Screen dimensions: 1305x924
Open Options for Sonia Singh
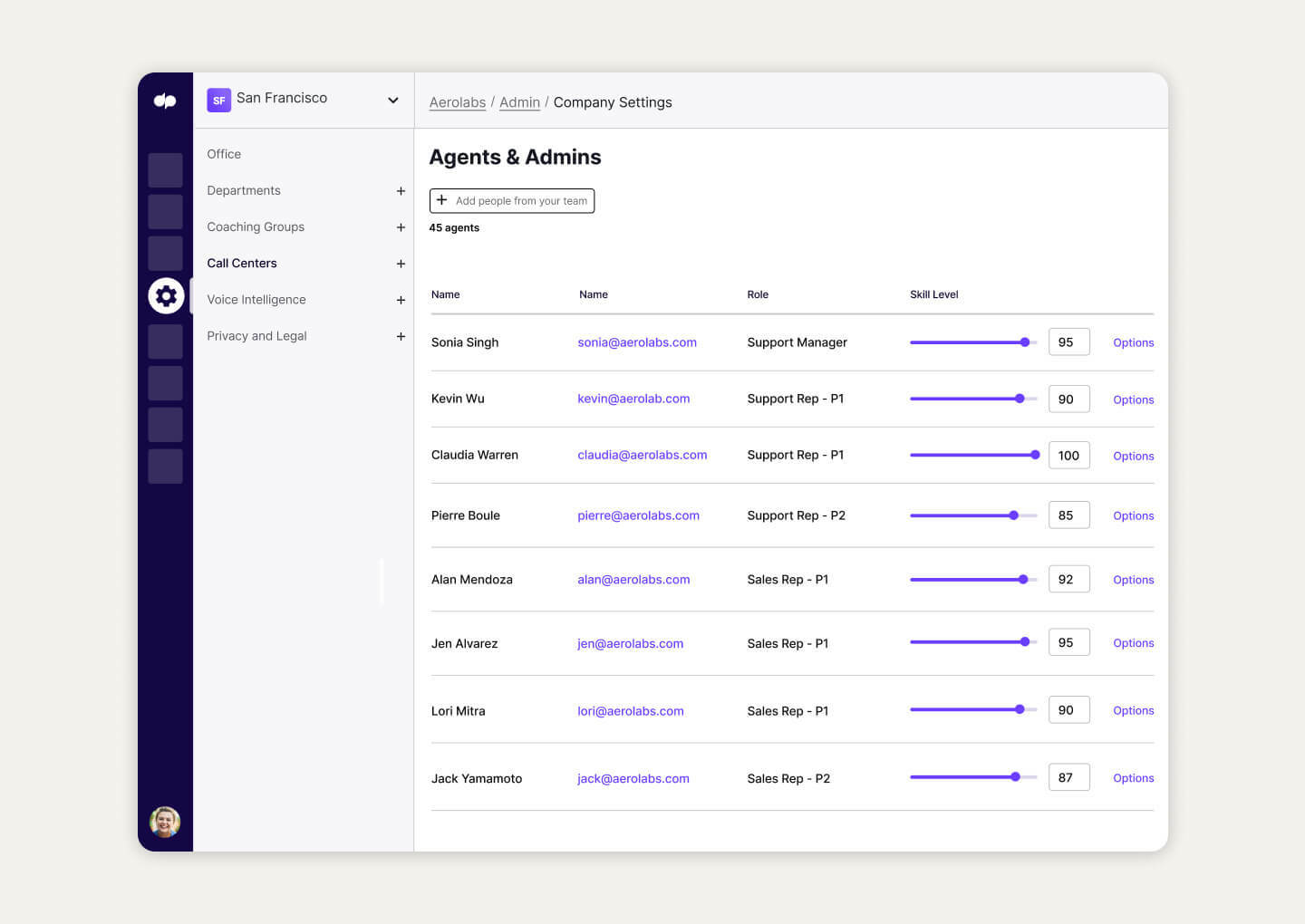coord(1133,342)
